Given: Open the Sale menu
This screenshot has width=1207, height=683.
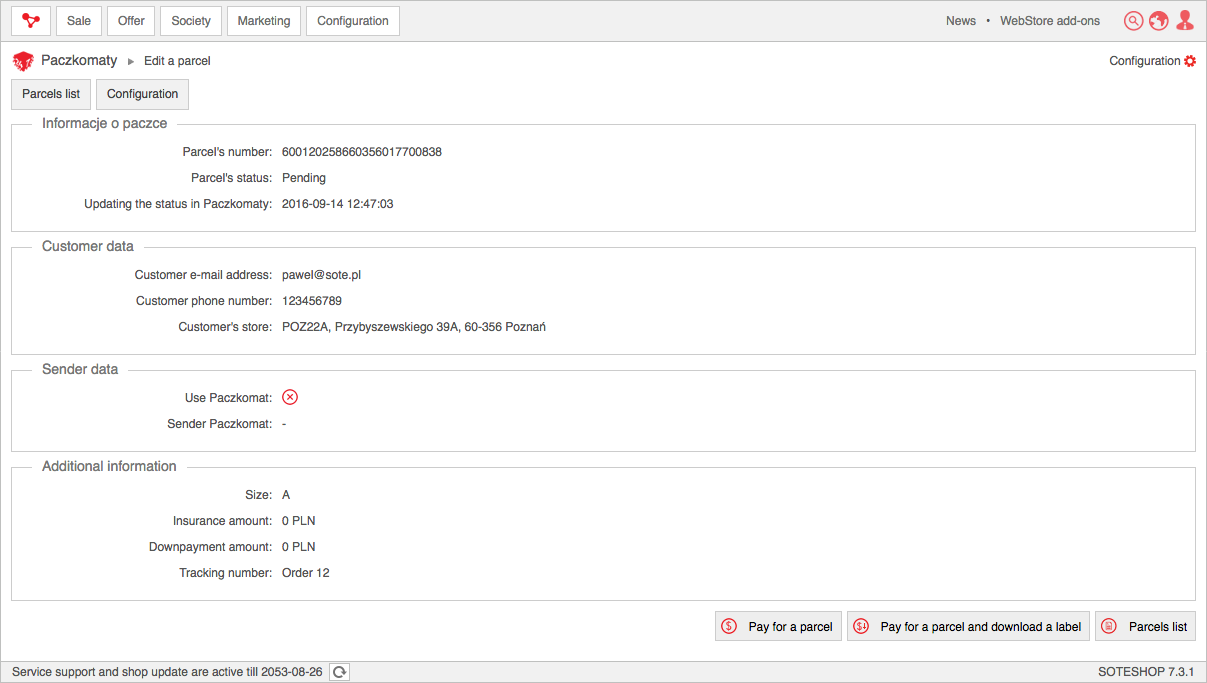Looking at the screenshot, I should 79,21.
